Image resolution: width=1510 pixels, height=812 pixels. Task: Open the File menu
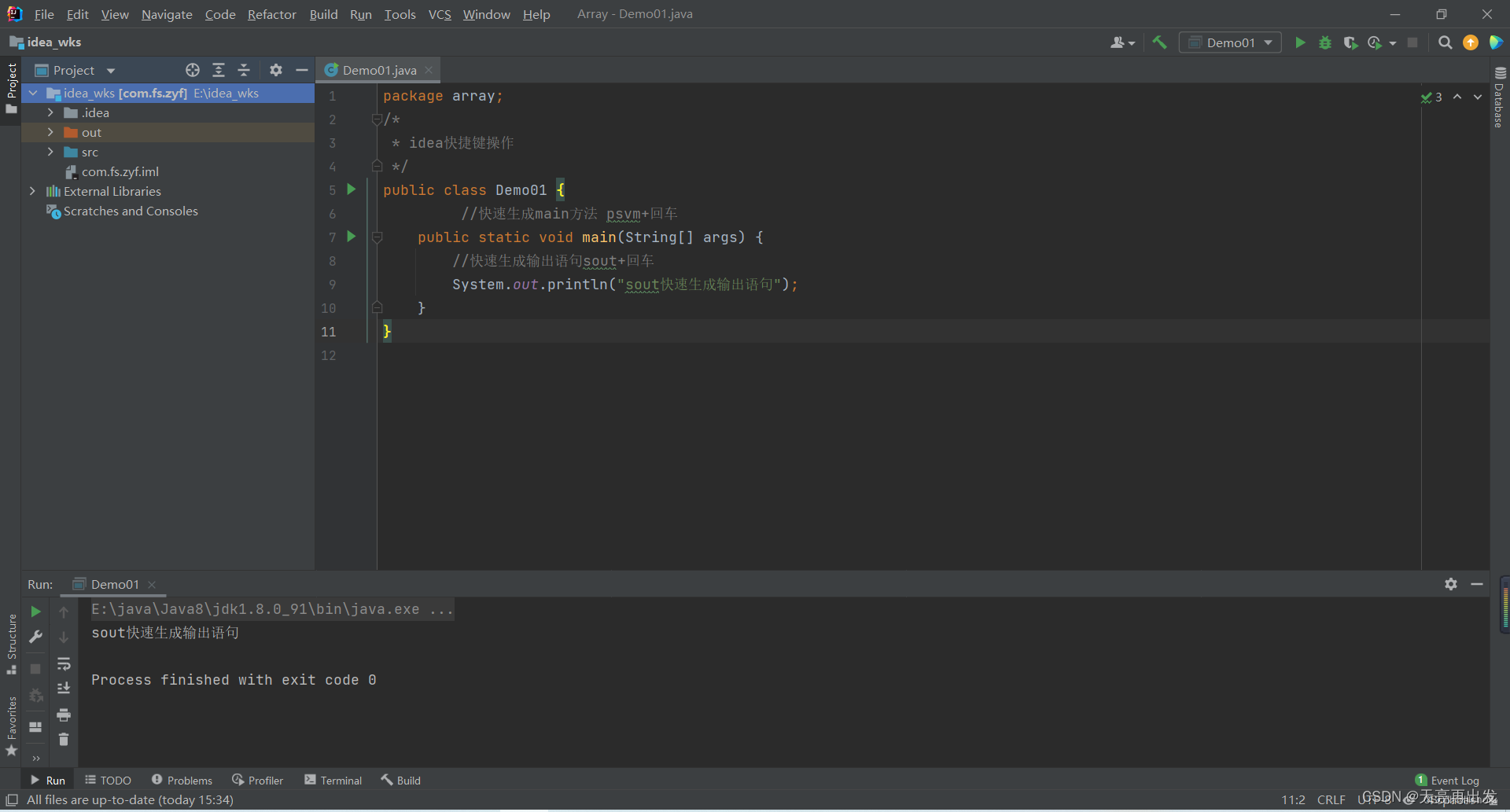point(44,14)
